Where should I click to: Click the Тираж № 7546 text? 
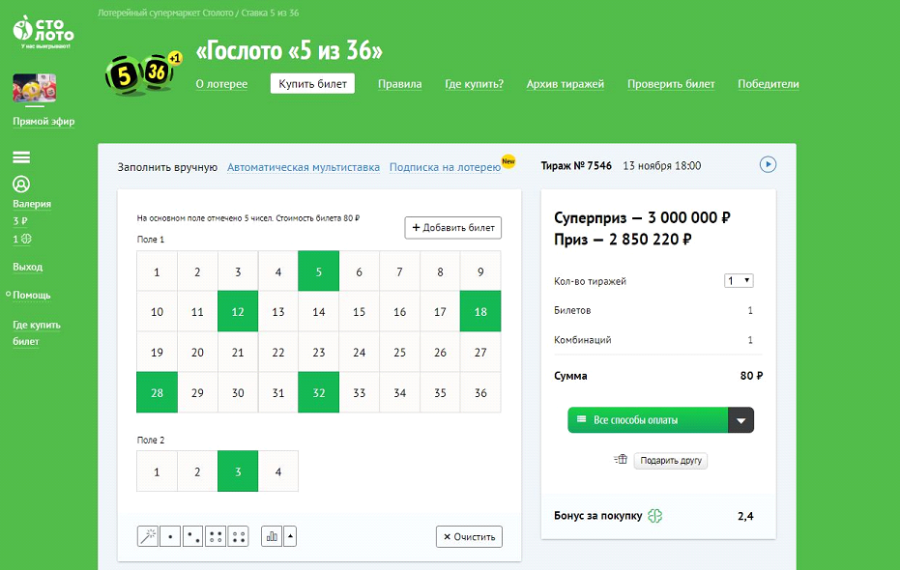pyautogui.click(x=576, y=166)
